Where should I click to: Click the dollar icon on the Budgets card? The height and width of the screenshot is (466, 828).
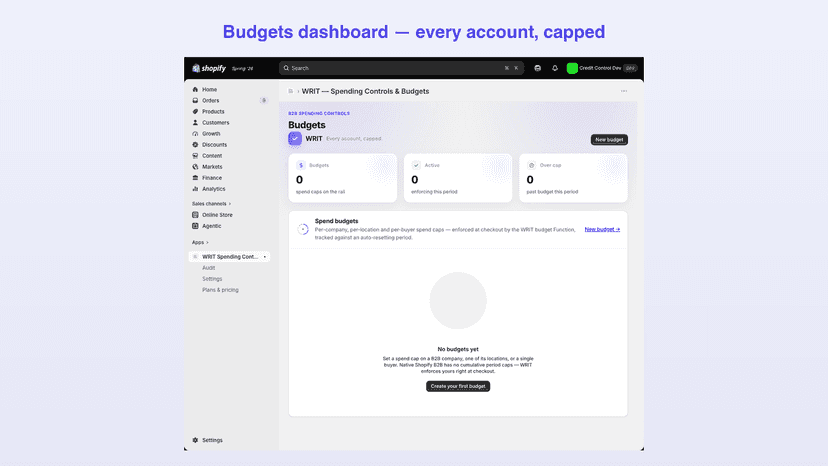point(301,165)
